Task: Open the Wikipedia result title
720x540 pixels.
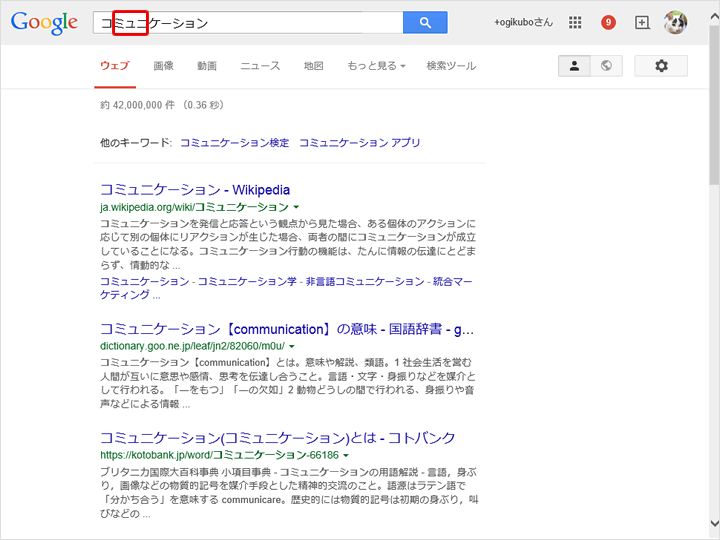Action: tap(195, 190)
